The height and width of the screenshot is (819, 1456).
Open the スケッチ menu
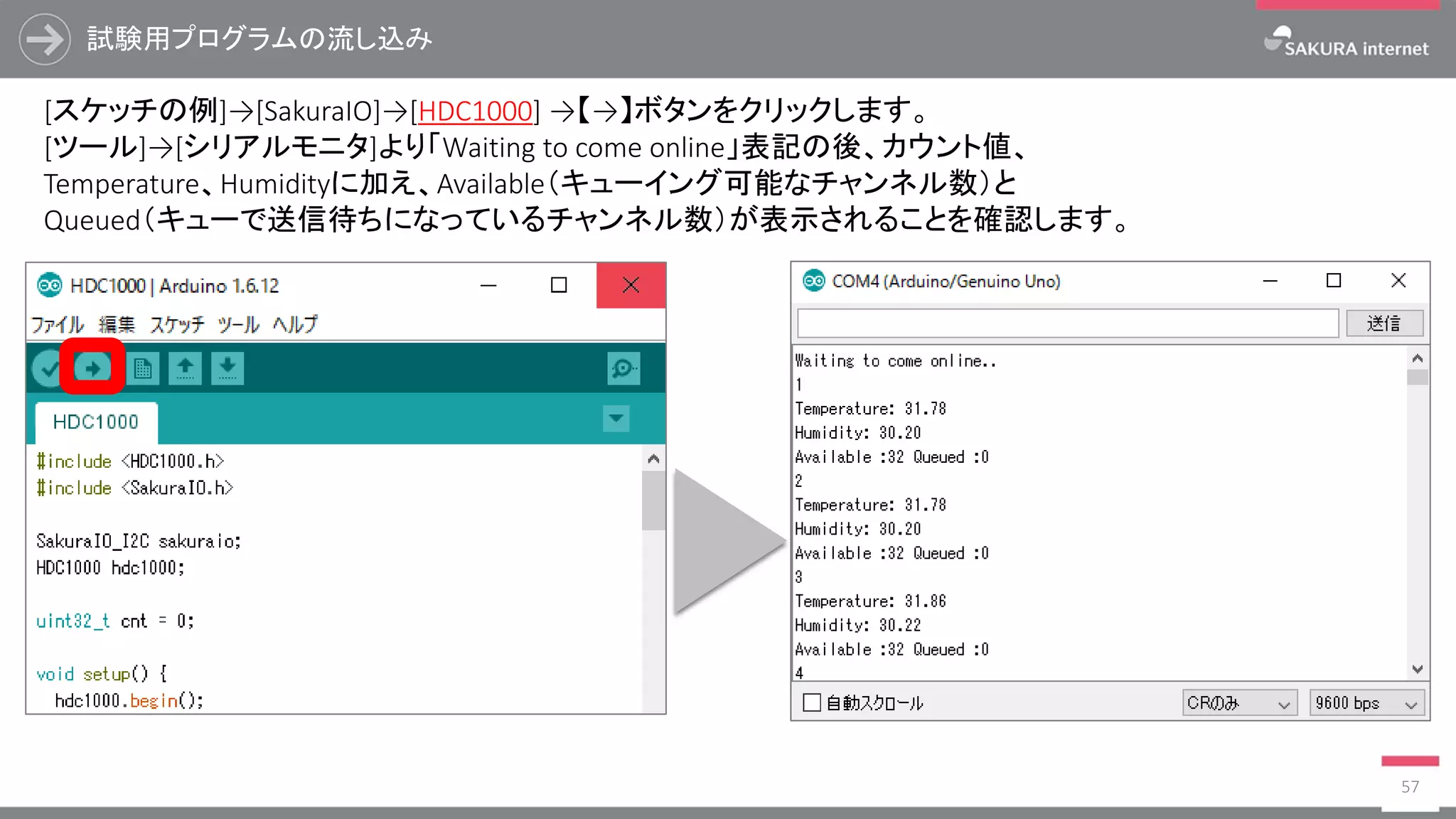(x=177, y=325)
